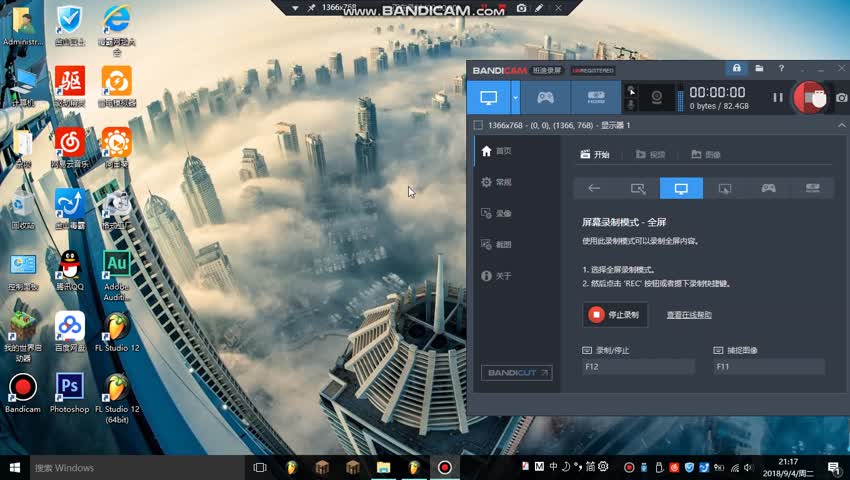Open FL Studio 12 (64bit) desktop shortcut

coord(117,398)
